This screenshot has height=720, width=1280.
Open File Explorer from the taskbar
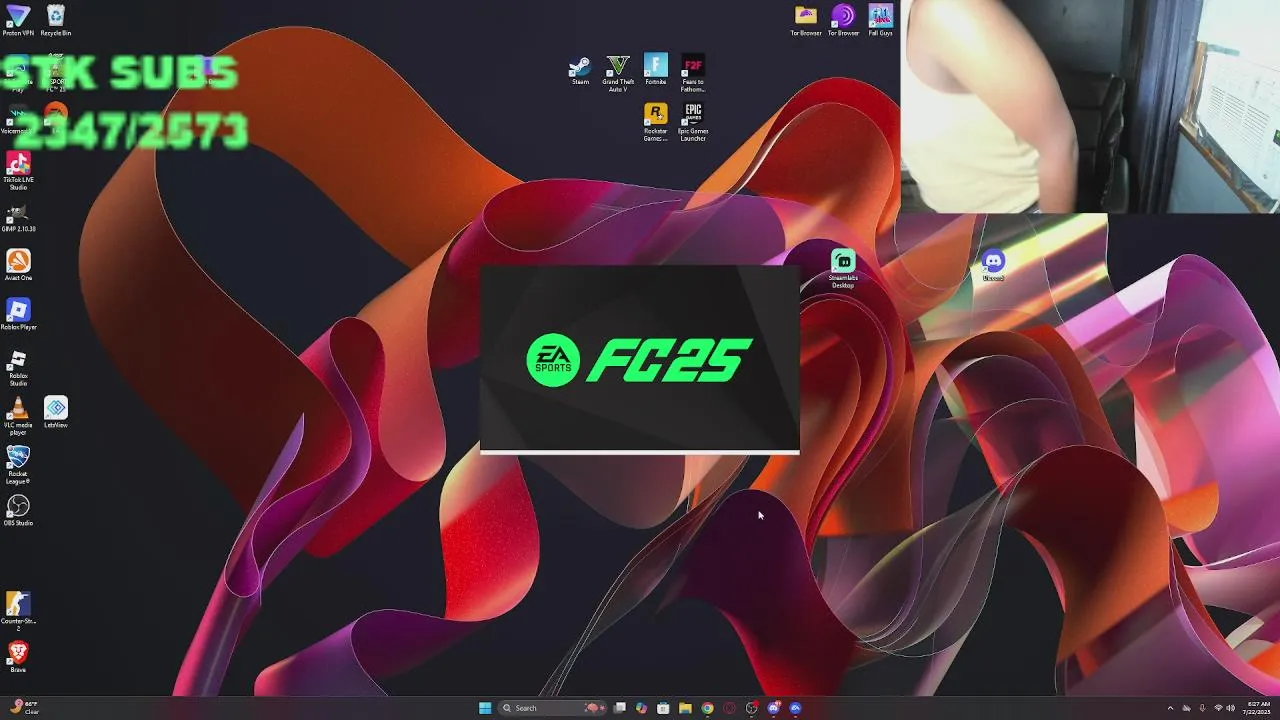pyautogui.click(x=685, y=708)
